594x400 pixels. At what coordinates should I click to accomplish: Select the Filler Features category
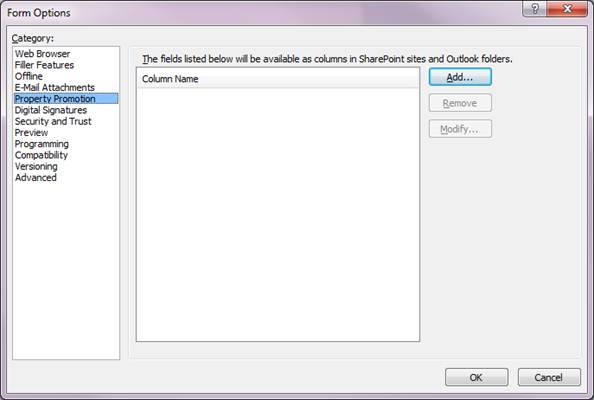point(44,65)
